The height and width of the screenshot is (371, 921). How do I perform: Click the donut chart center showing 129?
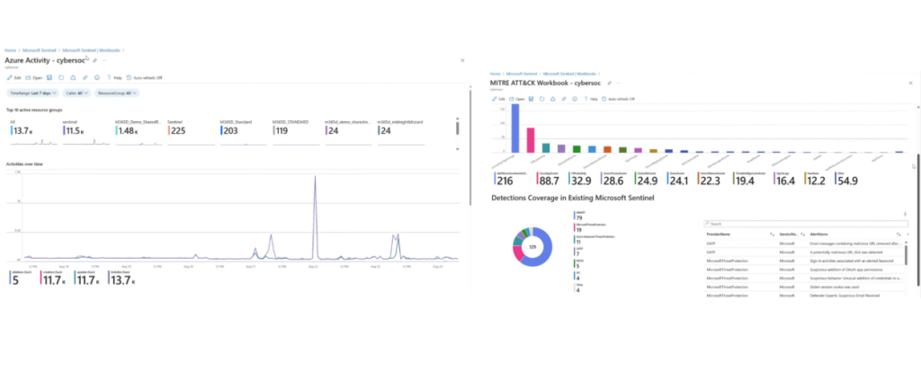[532, 247]
